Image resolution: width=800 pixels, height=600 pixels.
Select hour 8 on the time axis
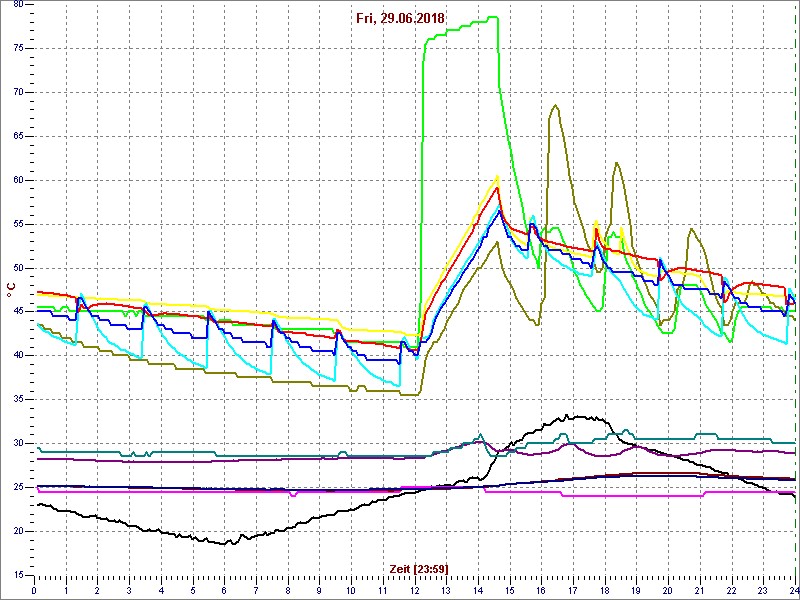pyautogui.click(x=288, y=590)
